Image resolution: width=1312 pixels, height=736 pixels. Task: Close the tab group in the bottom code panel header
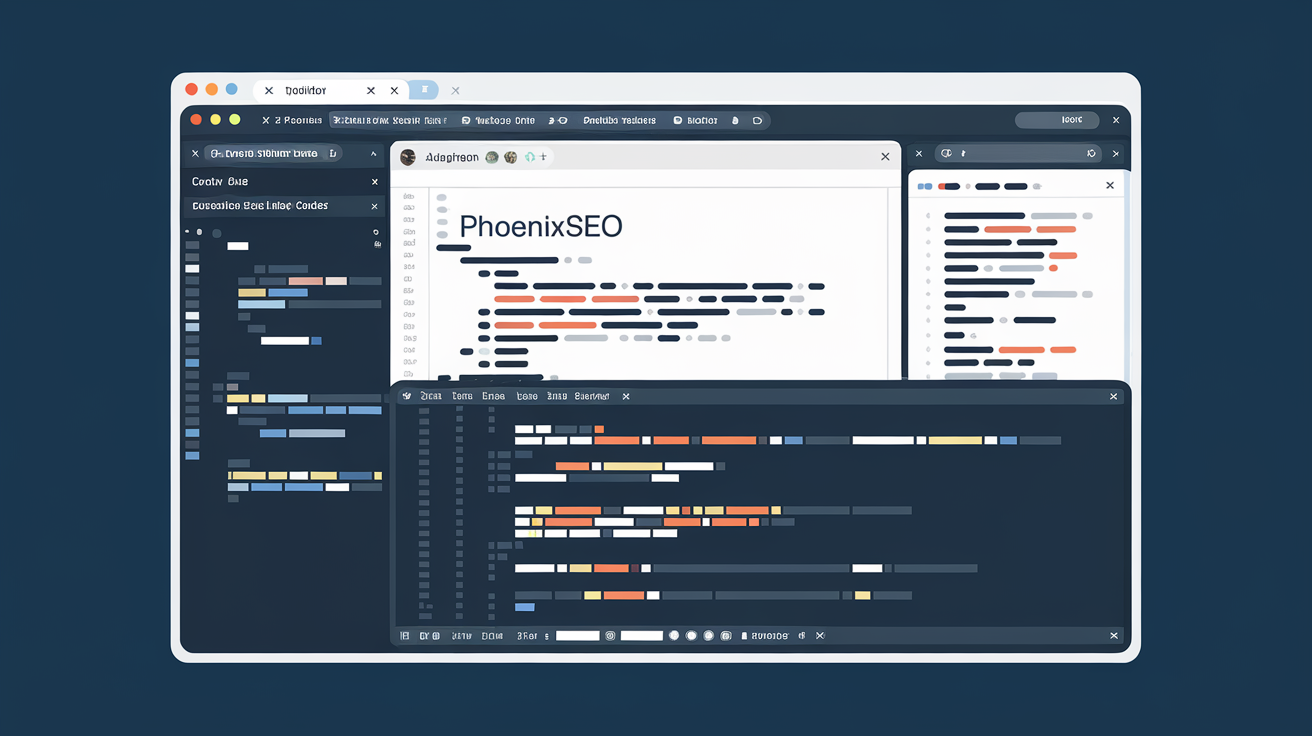tap(626, 397)
